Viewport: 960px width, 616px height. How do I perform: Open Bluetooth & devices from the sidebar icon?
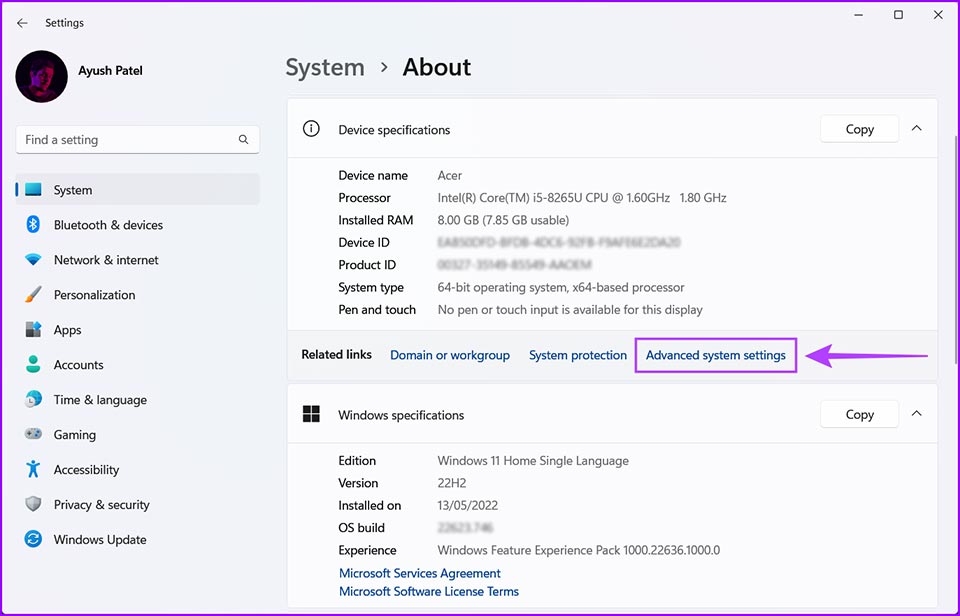(31, 225)
